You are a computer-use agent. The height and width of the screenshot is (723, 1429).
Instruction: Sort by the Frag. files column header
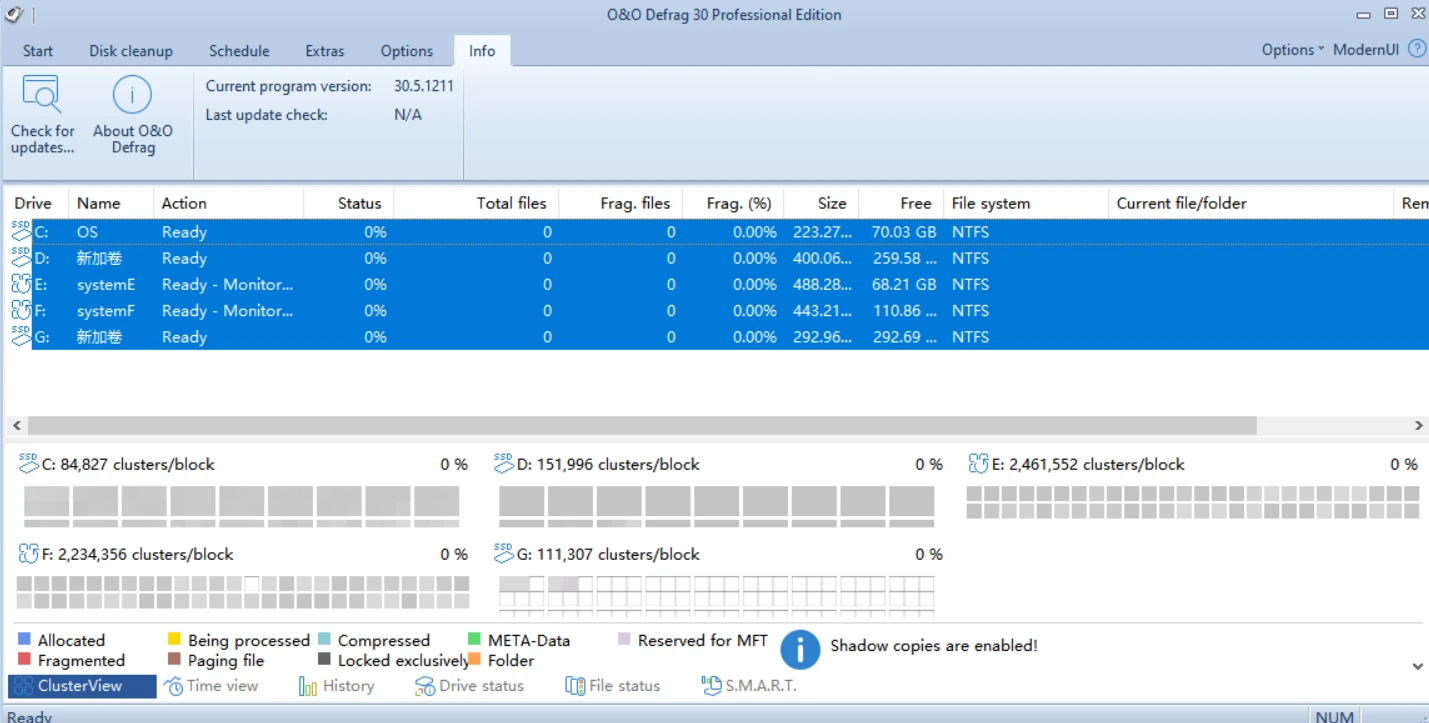[x=634, y=203]
